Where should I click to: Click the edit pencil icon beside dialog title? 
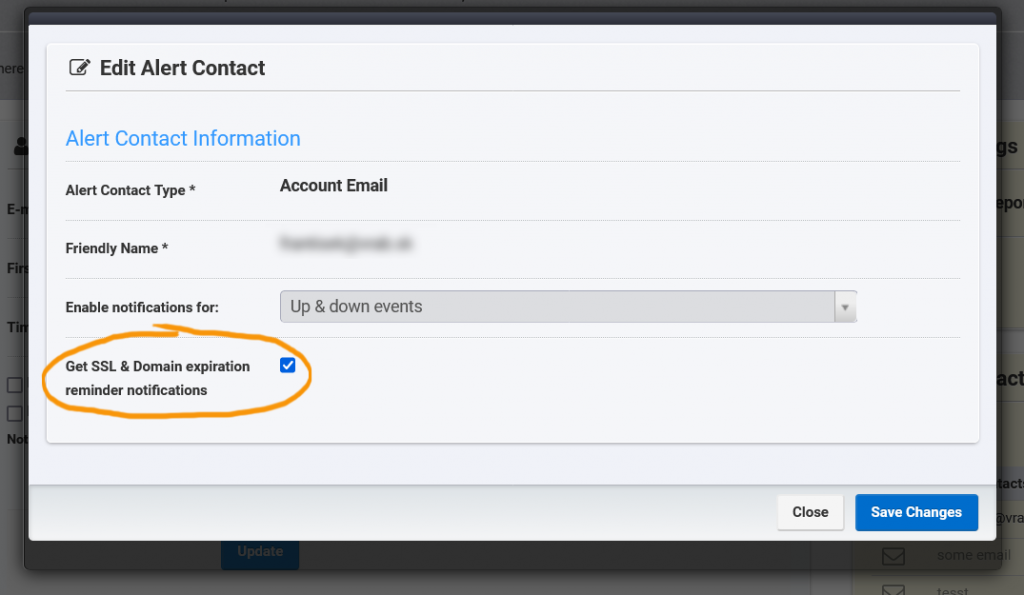pos(79,67)
